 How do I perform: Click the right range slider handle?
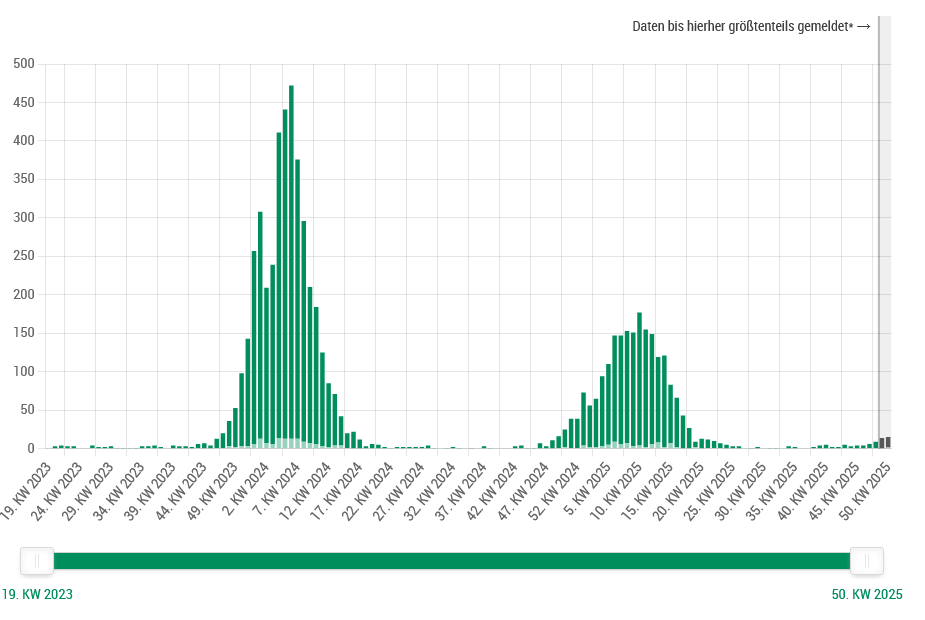coord(866,561)
